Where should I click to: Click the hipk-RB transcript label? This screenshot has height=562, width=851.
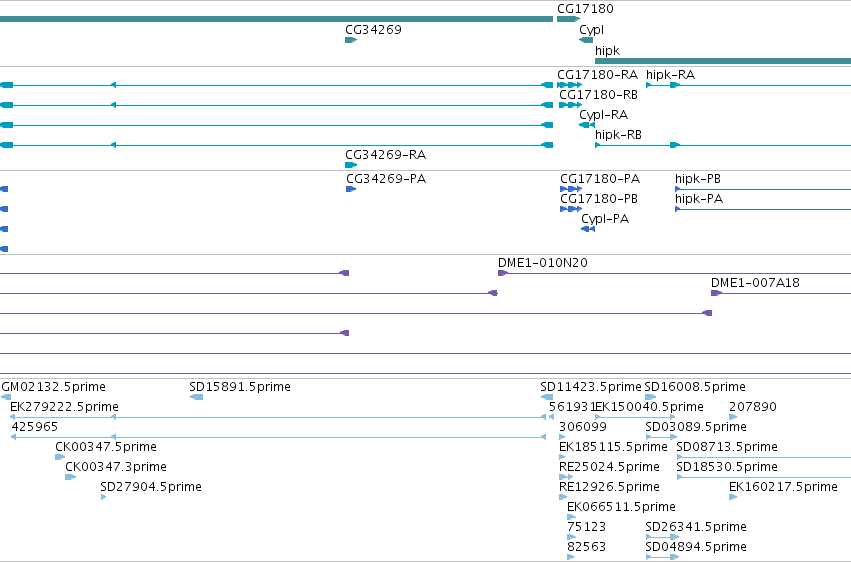pyautogui.click(x=618, y=135)
